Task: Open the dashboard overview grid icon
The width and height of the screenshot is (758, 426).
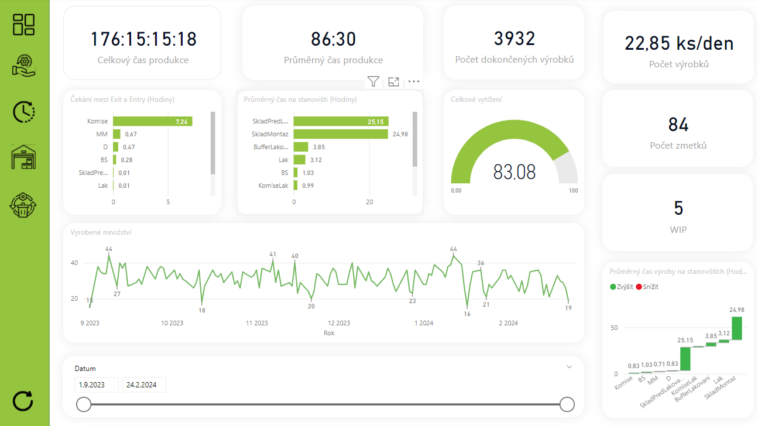Action: 24,25
